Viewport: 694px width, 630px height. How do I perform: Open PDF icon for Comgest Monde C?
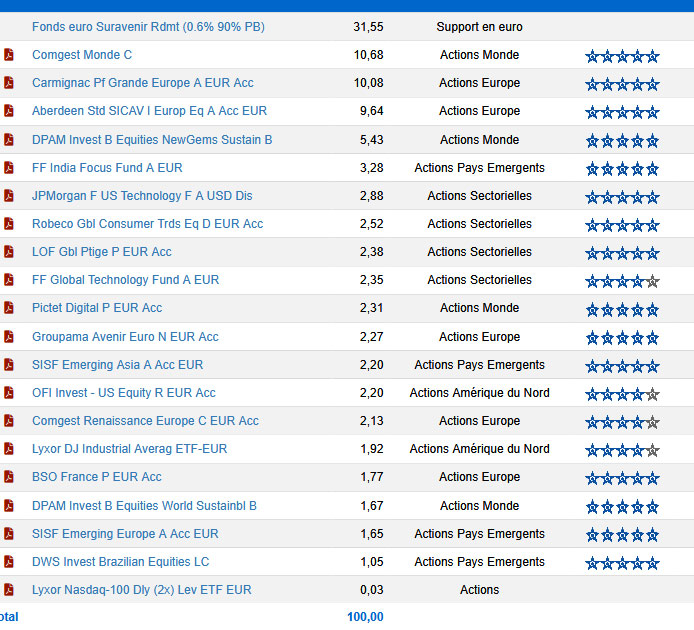point(9,54)
